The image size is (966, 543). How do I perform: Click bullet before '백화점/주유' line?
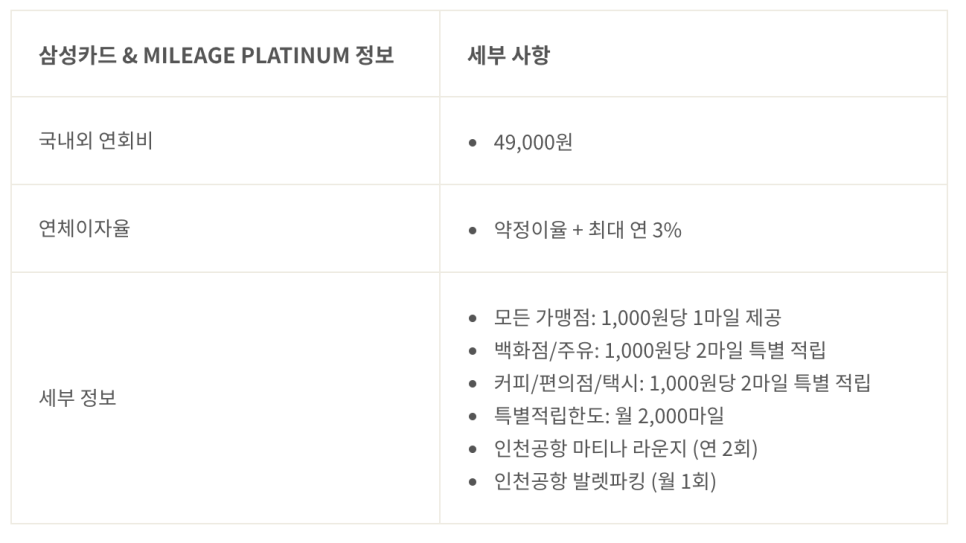pyautogui.click(x=473, y=351)
